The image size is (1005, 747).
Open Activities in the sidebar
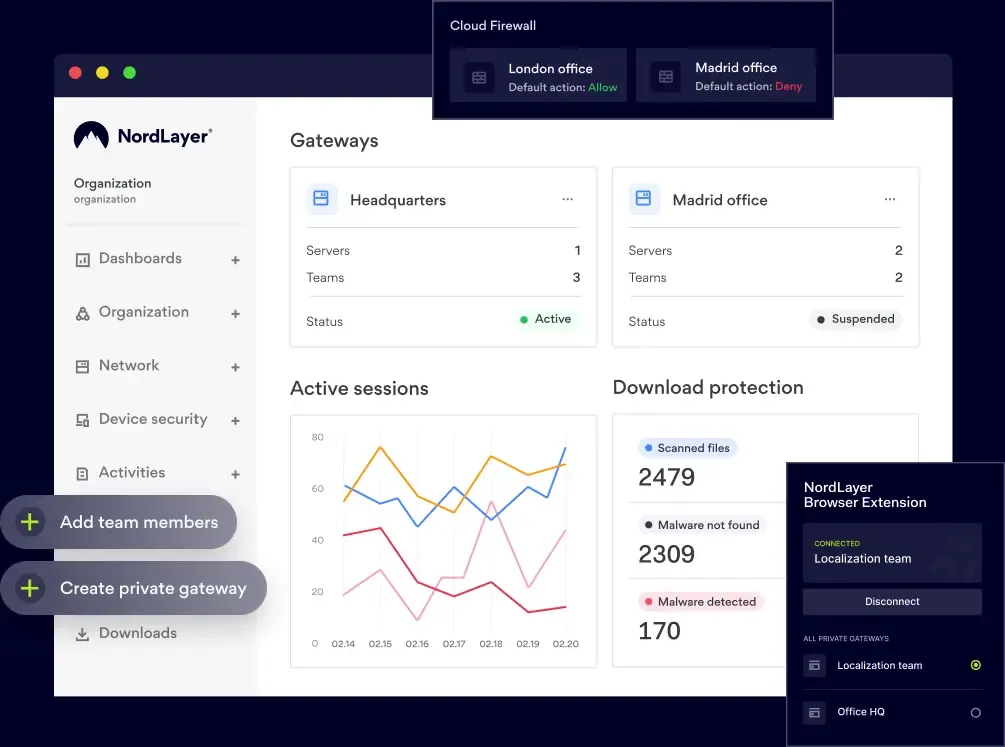[132, 473]
